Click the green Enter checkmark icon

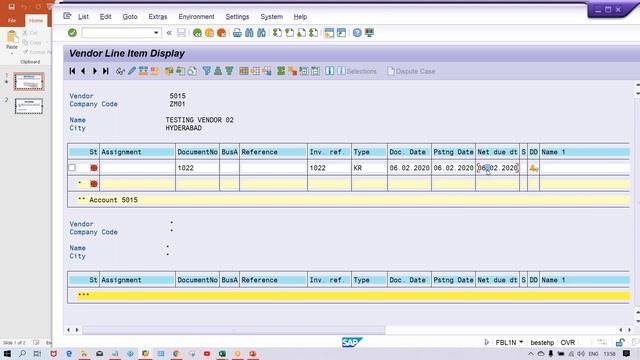[x=72, y=33]
